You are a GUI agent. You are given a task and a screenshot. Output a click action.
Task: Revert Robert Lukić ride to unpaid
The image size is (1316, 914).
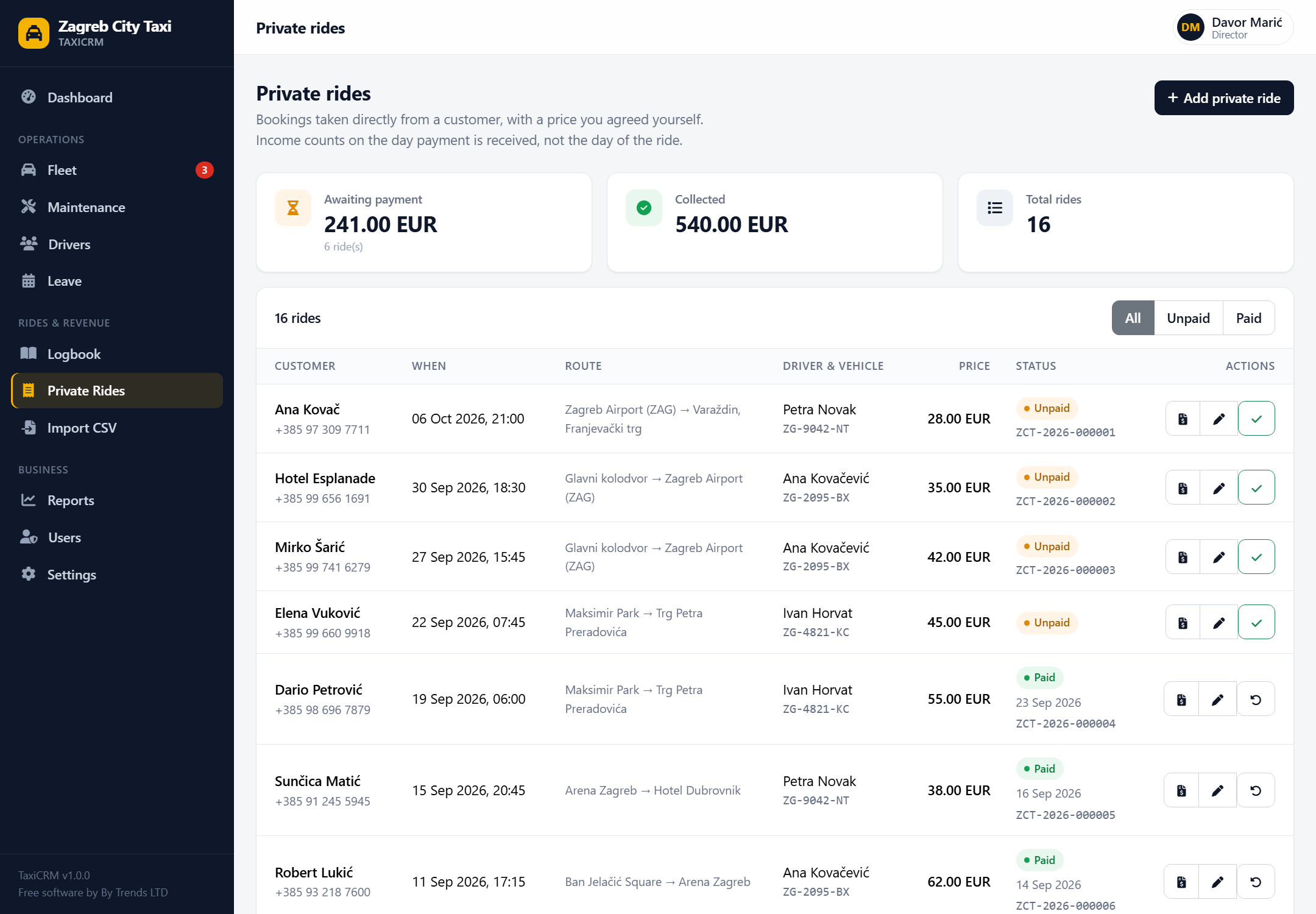[x=1256, y=882]
